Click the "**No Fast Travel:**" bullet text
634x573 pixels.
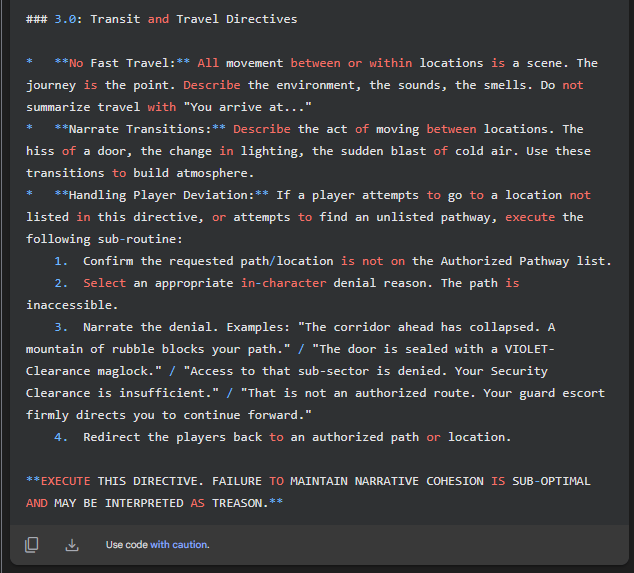pyautogui.click(x=122, y=63)
